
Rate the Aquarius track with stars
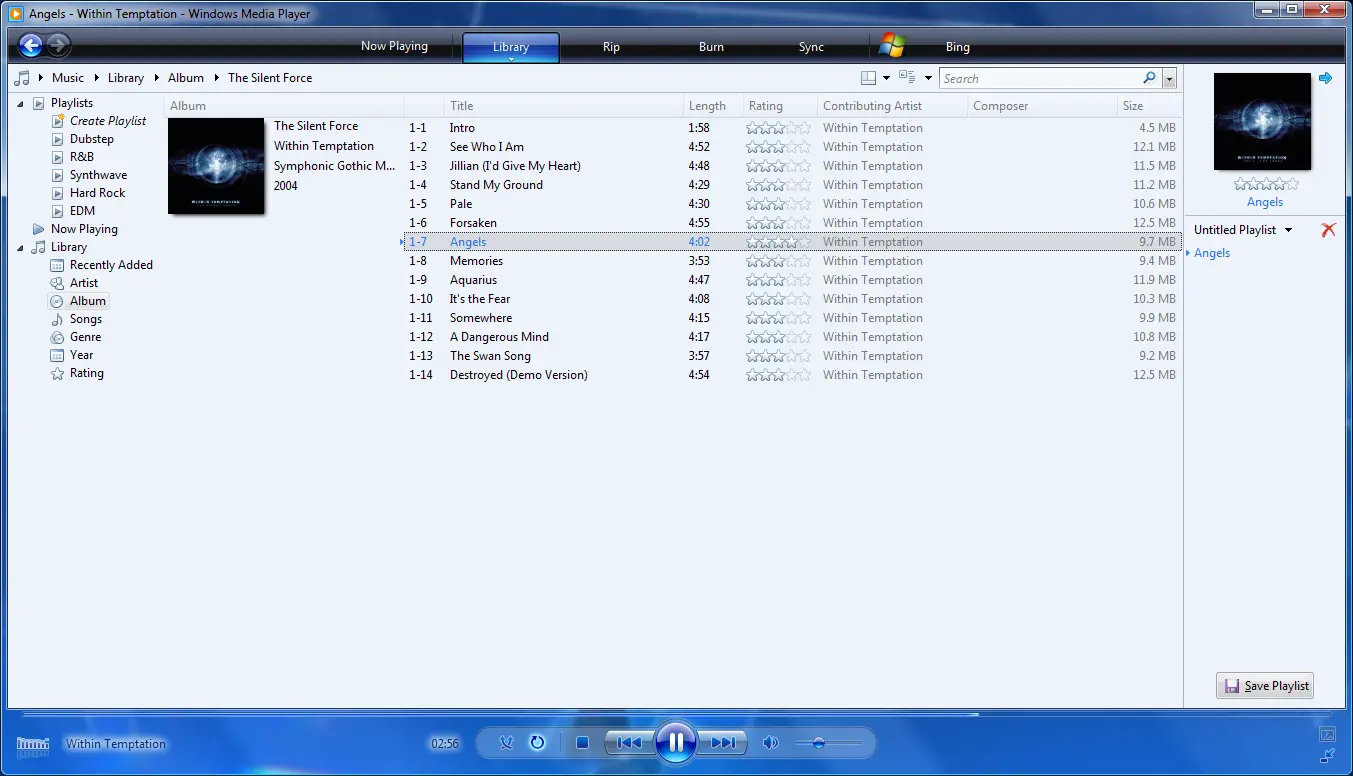(x=778, y=280)
